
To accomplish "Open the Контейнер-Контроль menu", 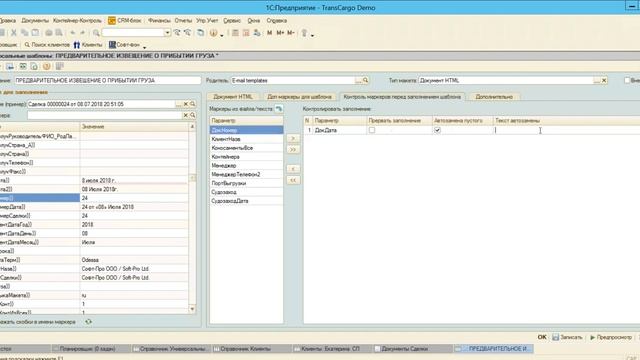I will click(78, 20).
